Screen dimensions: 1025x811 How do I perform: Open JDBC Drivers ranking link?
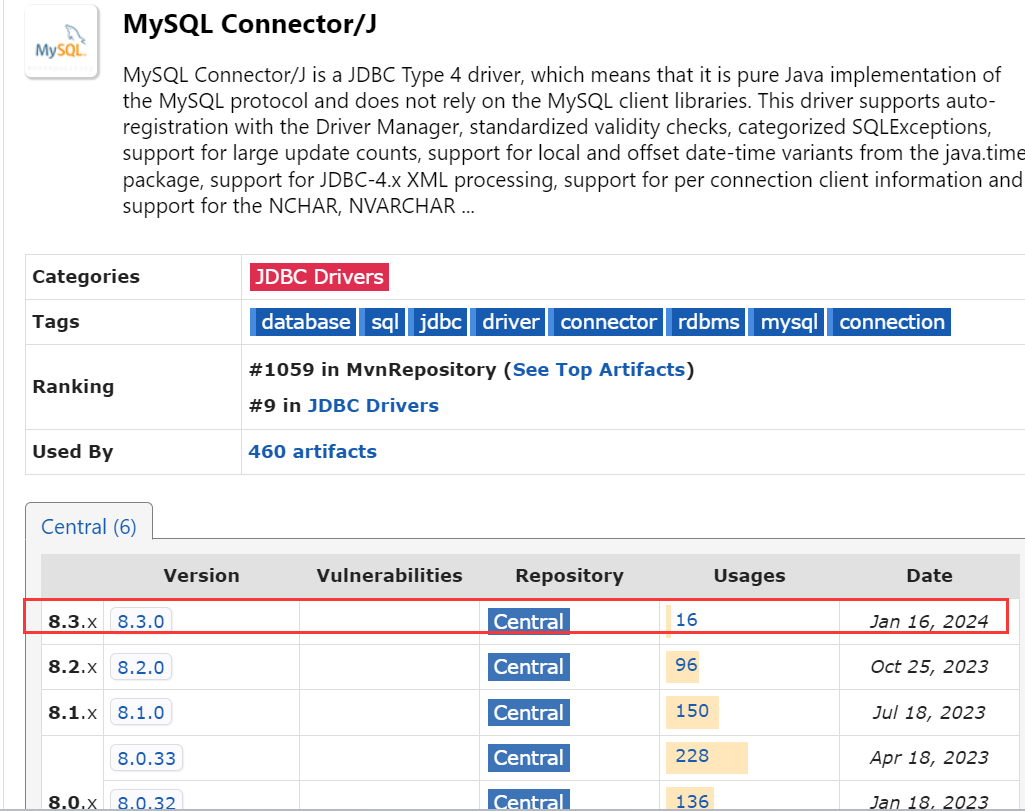tap(373, 406)
